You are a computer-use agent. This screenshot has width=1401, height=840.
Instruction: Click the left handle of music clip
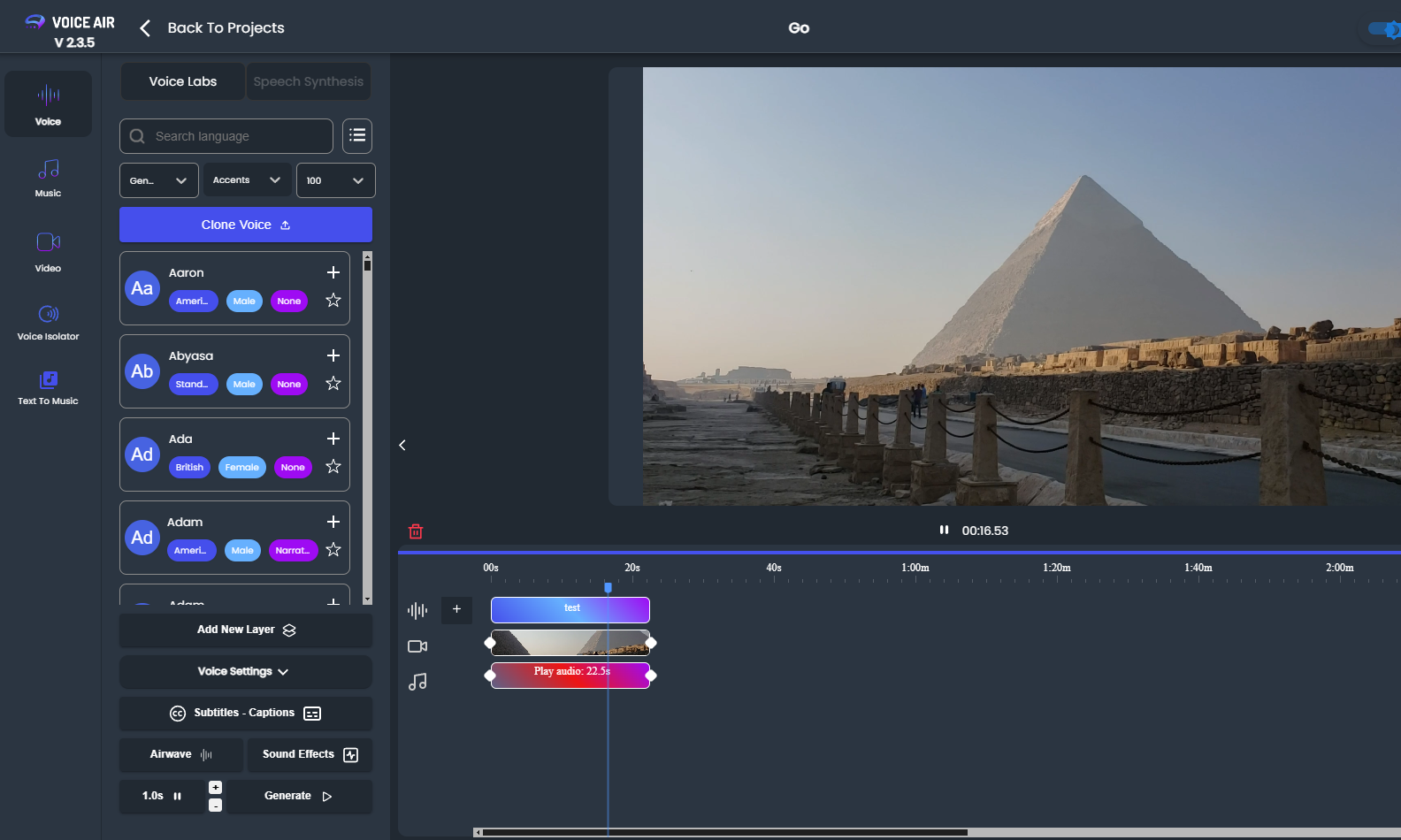[x=490, y=676]
